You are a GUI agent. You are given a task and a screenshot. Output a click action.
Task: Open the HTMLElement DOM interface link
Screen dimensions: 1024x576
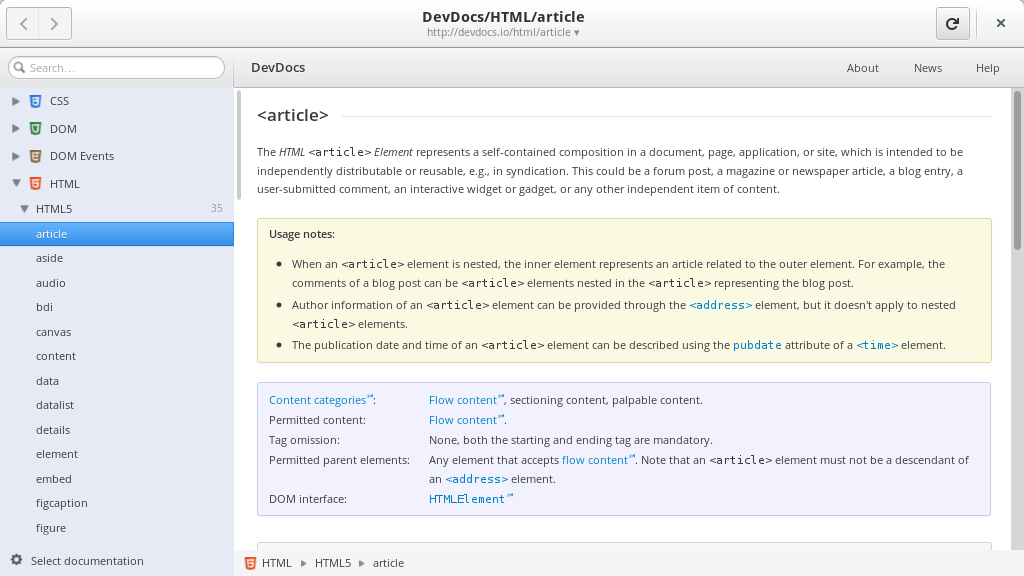coord(466,499)
